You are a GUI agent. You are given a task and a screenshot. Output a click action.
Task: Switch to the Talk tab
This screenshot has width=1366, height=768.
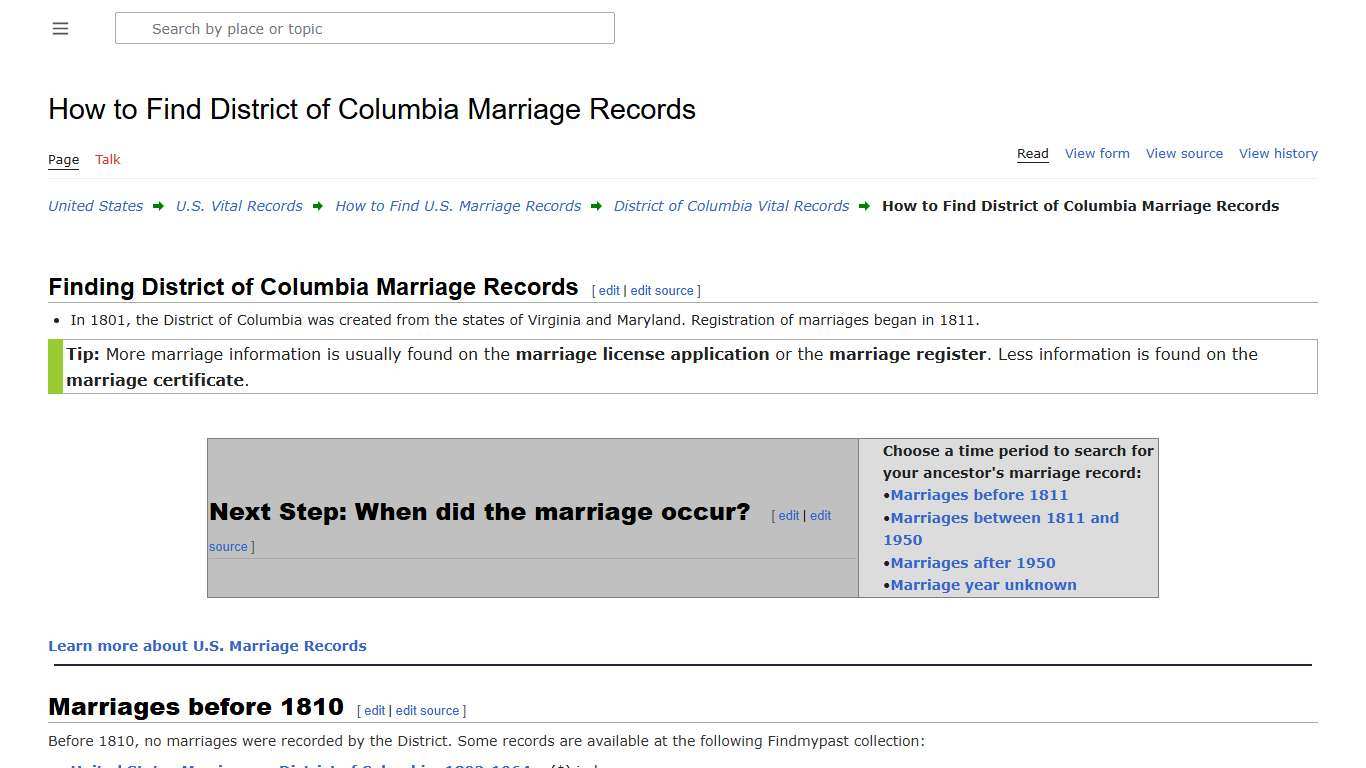coord(107,159)
